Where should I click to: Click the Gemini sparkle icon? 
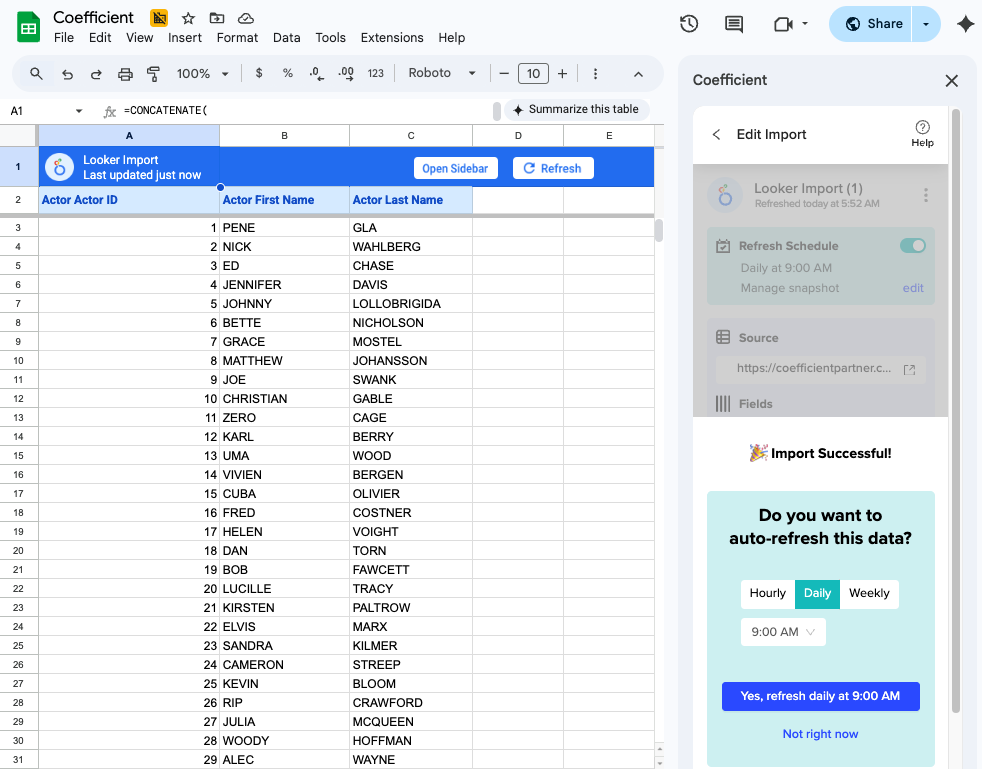pyautogui.click(x=965, y=25)
